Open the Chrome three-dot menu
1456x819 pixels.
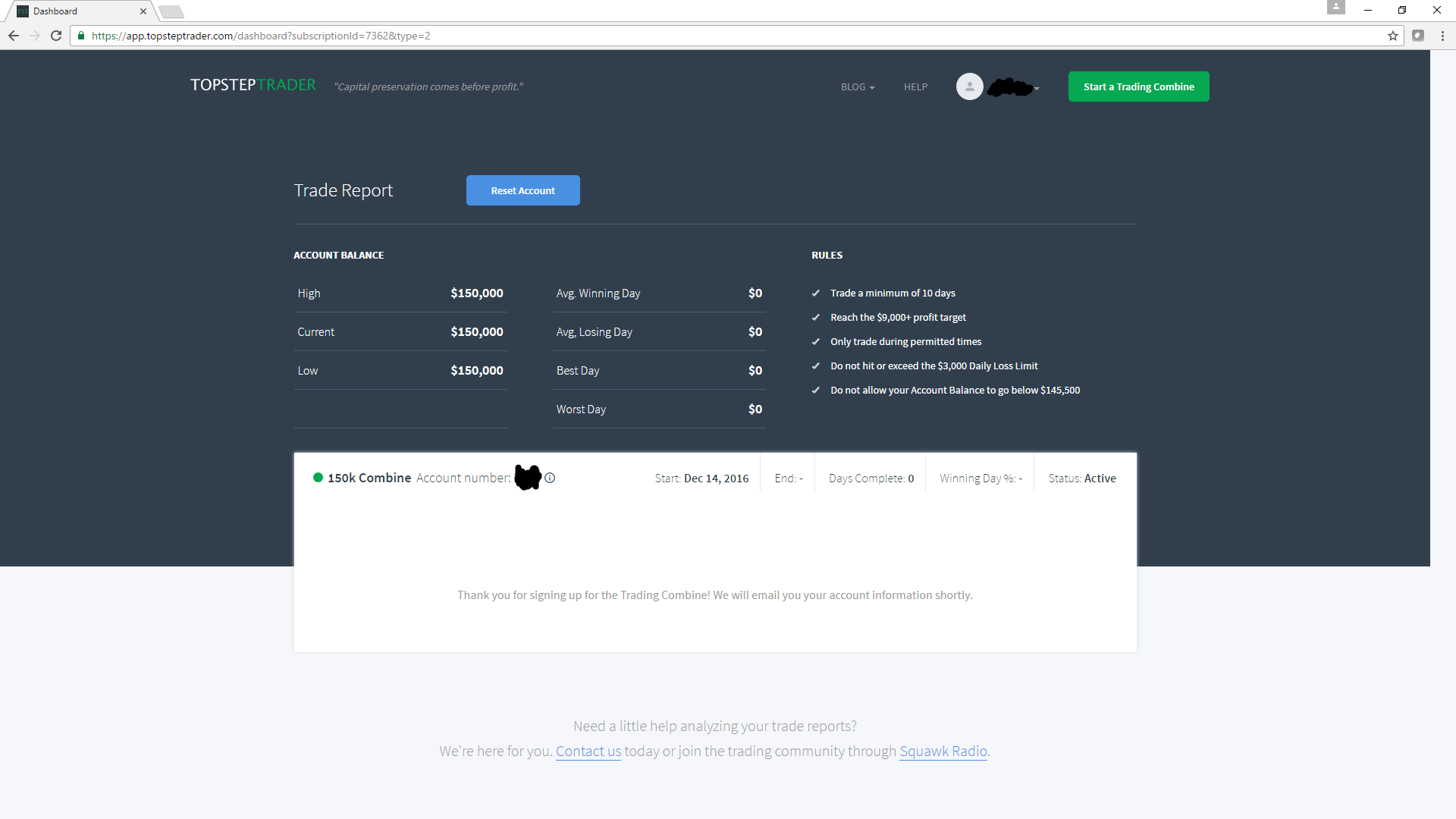click(1442, 36)
